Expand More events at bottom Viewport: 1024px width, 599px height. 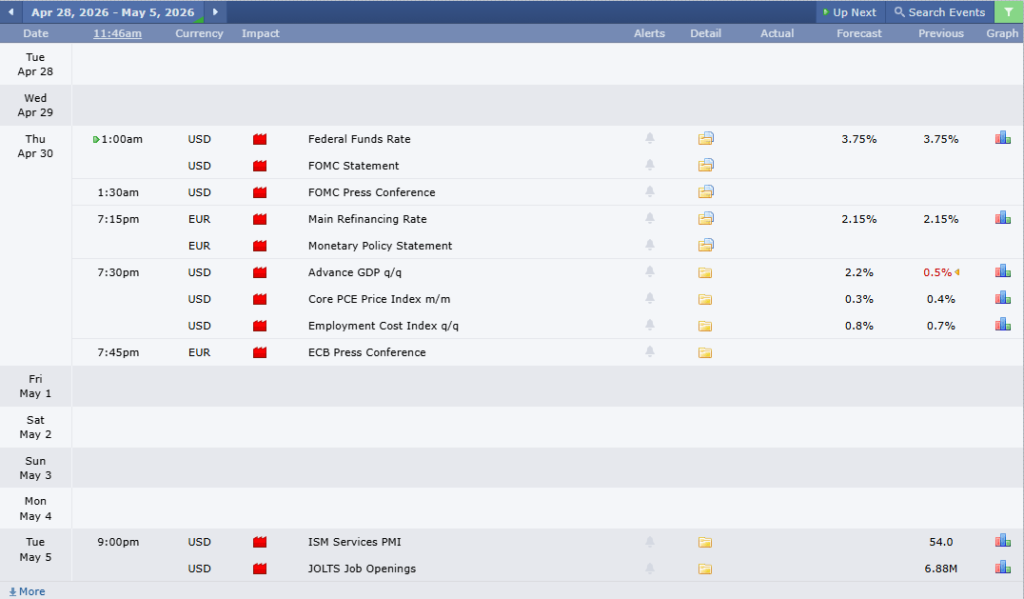[x=27, y=591]
